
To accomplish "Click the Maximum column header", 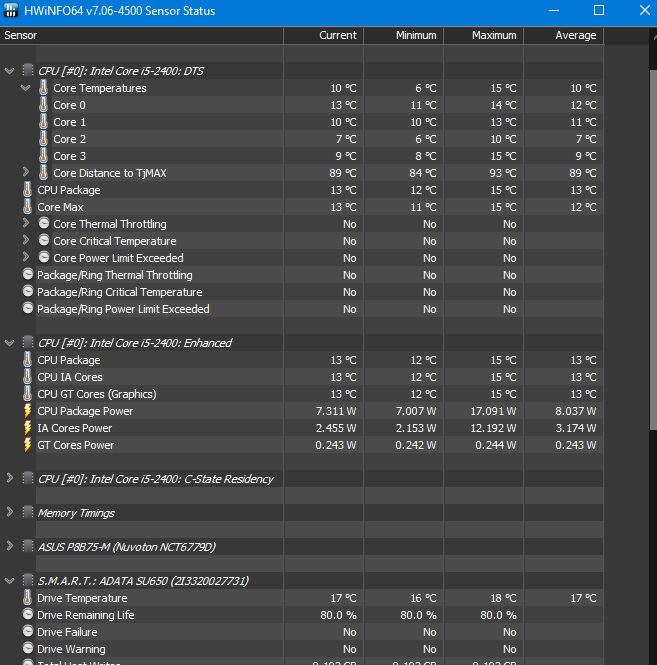I will pos(484,36).
